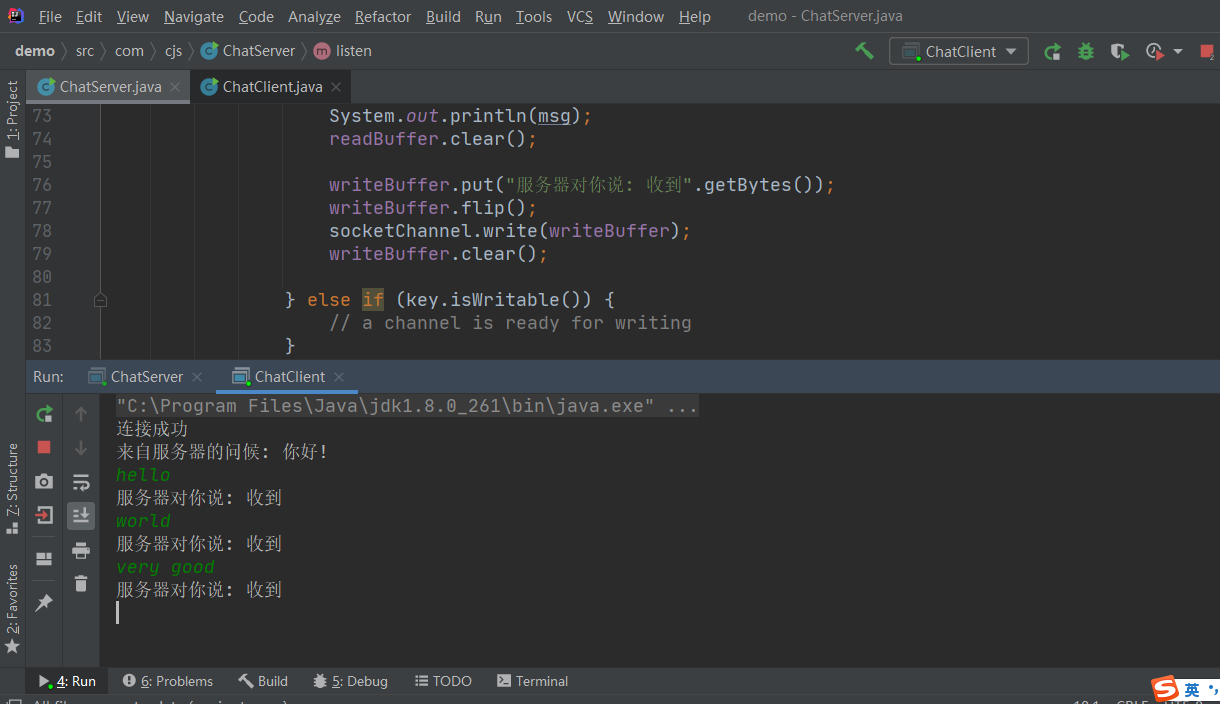Open the TODO tool window
Image resolution: width=1220 pixels, height=704 pixels.
pyautogui.click(x=442, y=681)
